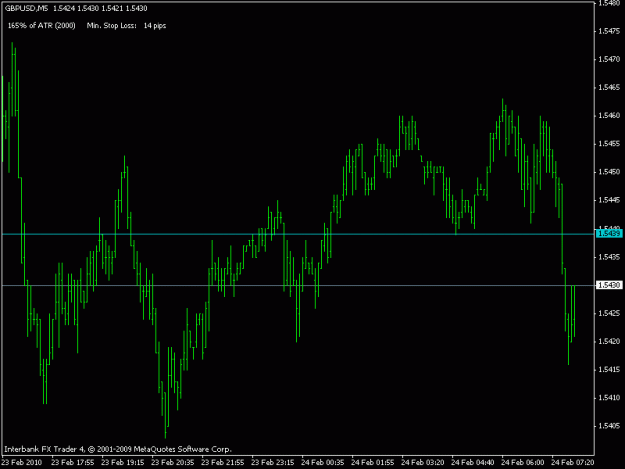This screenshot has width=625, height=469.
Task: Click the '24 Feb 01:55' time label
Action: (x=373, y=462)
